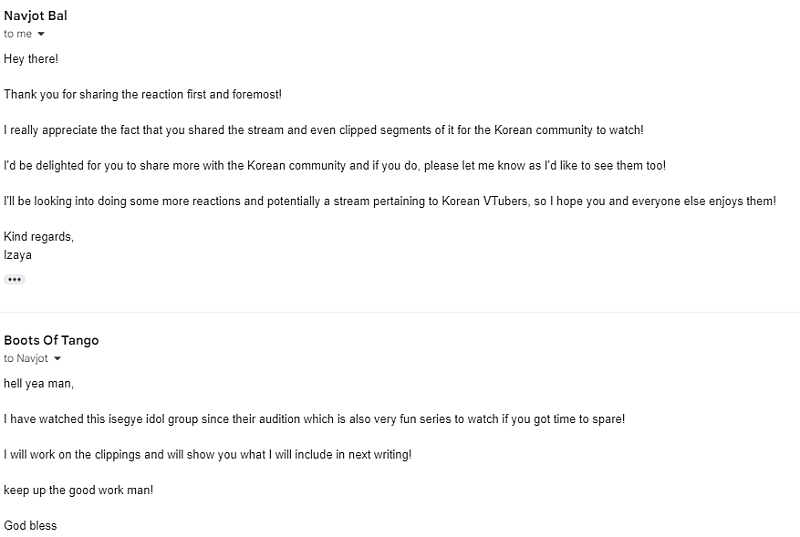Click the 'I really appreciate the fact' paragraph
The width and height of the screenshot is (800, 537).
tap(324, 130)
